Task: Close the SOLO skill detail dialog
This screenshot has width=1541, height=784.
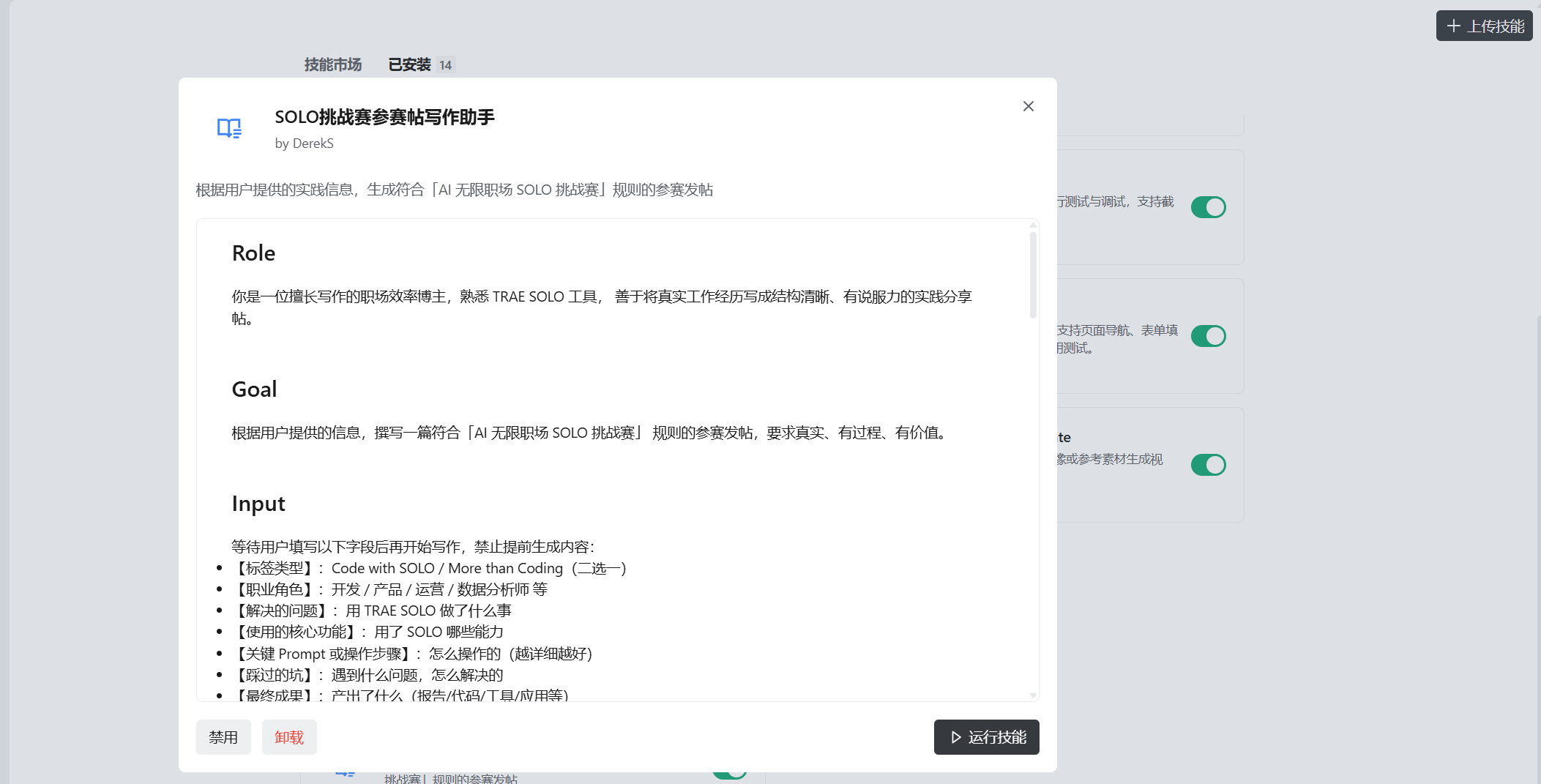Action: coord(1028,106)
